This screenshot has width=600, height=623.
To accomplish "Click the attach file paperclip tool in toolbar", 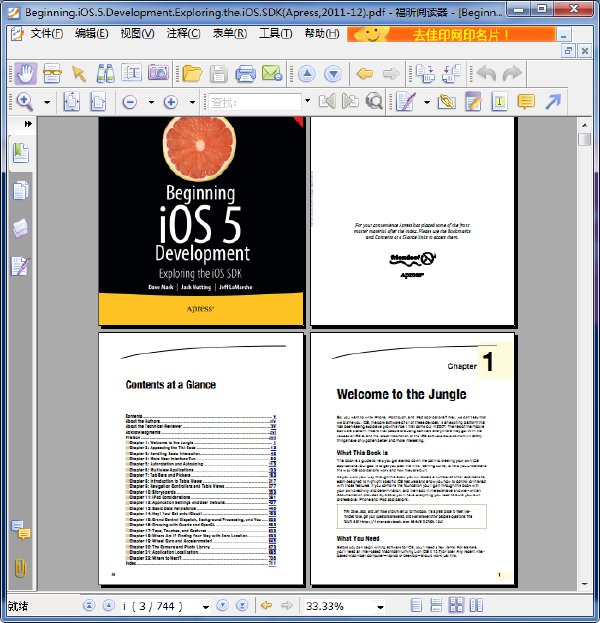I will tap(447, 102).
